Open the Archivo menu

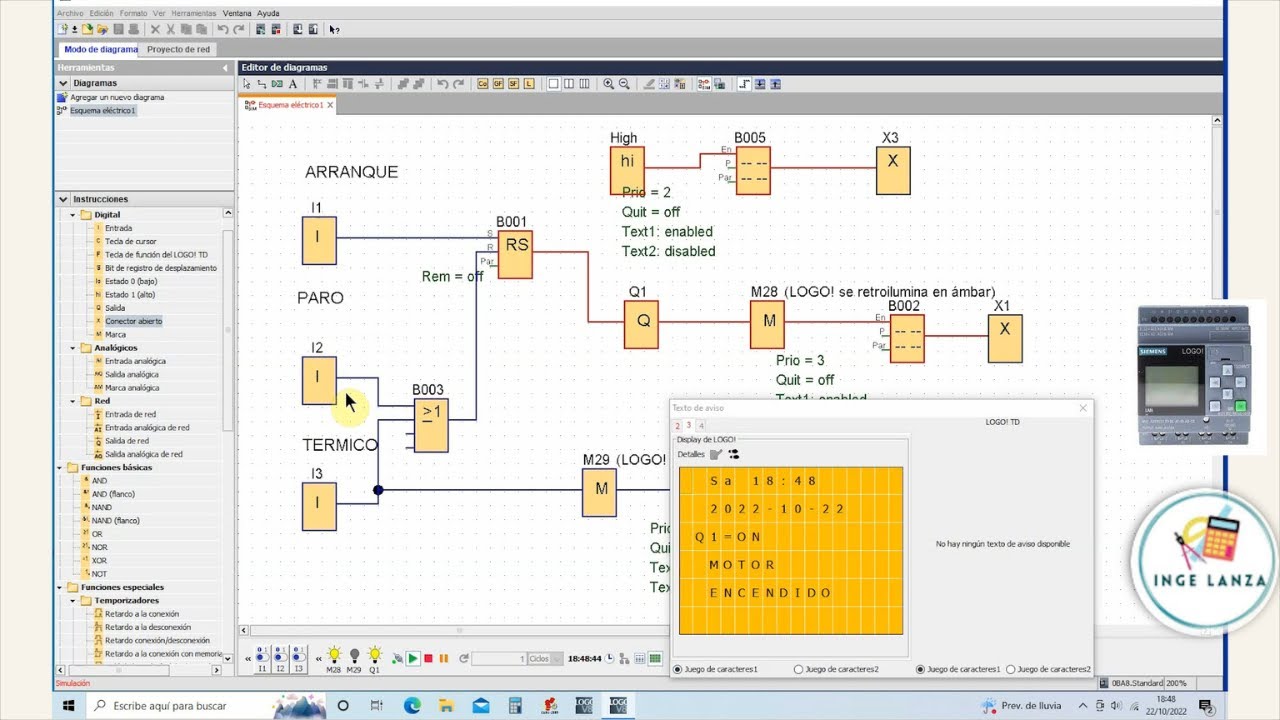(x=70, y=13)
